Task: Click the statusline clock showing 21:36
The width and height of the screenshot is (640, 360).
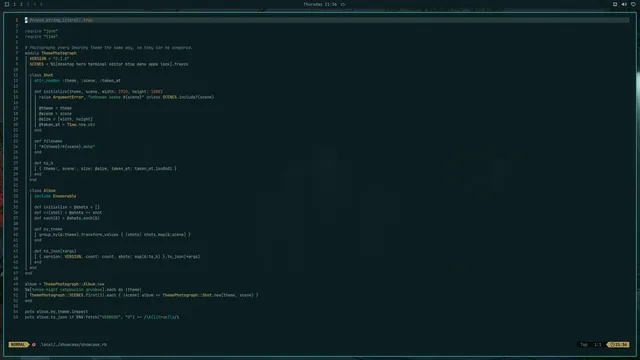Action: 619,344
